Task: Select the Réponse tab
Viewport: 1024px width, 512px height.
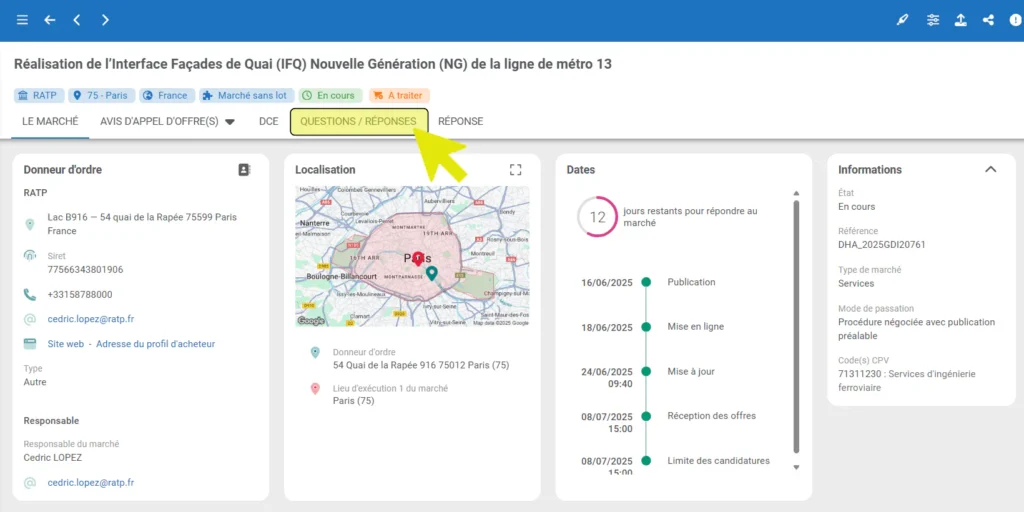Action: [460, 122]
